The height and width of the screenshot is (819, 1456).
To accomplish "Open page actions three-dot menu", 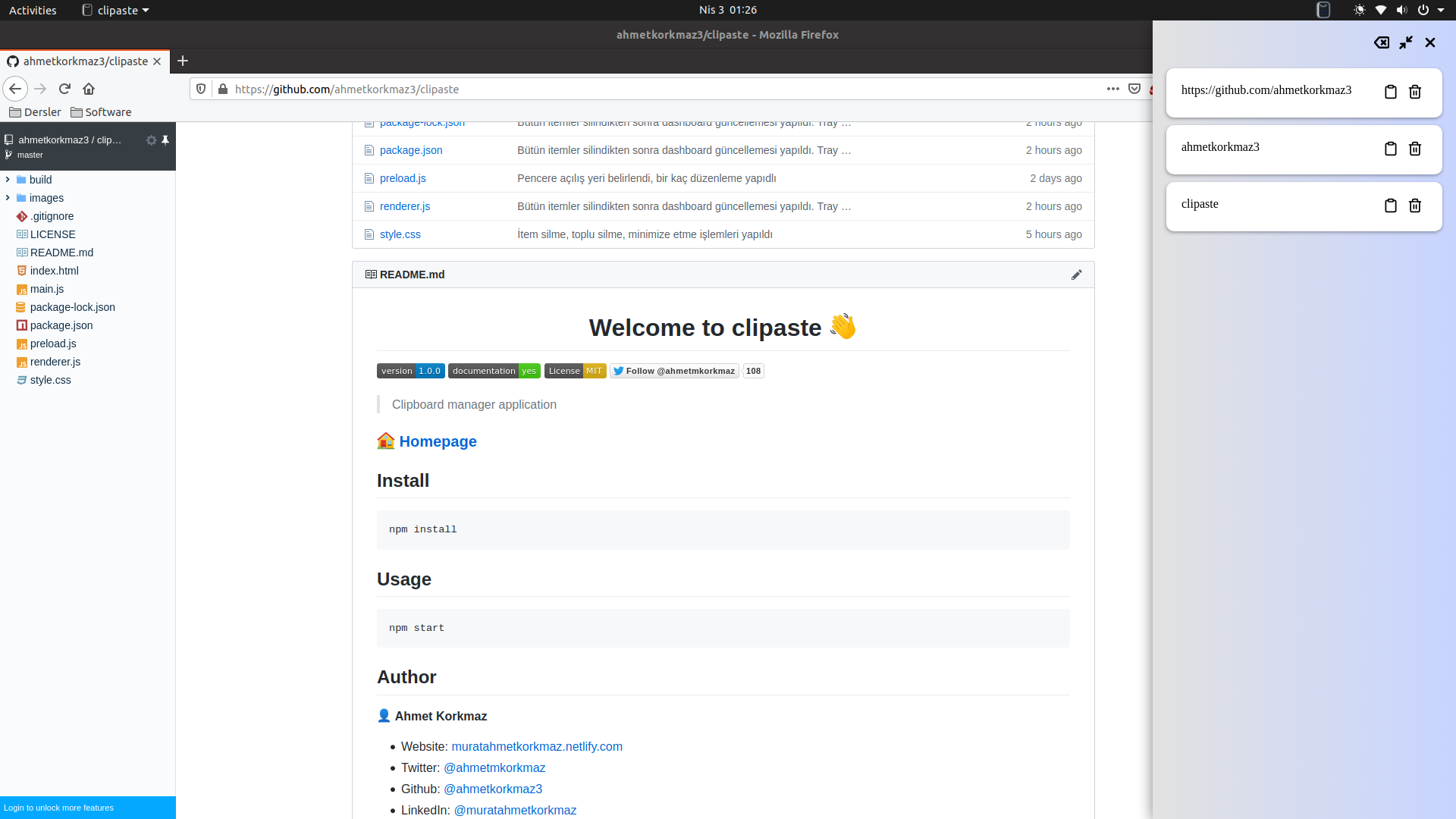I will tap(1112, 89).
